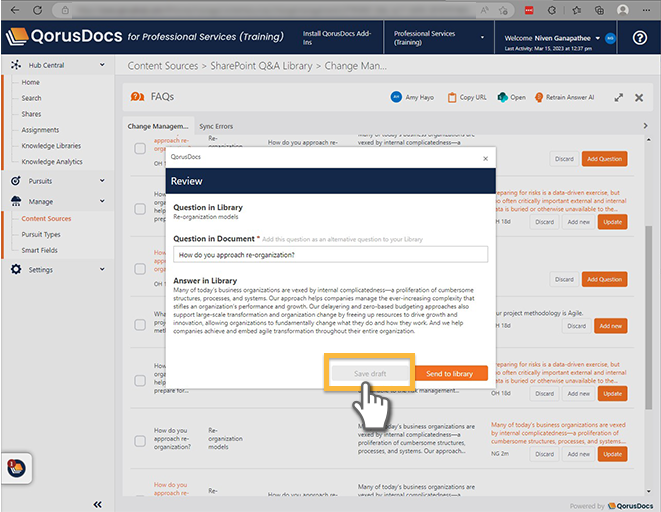Click the Amy Hayo avatar icon

(x=396, y=97)
